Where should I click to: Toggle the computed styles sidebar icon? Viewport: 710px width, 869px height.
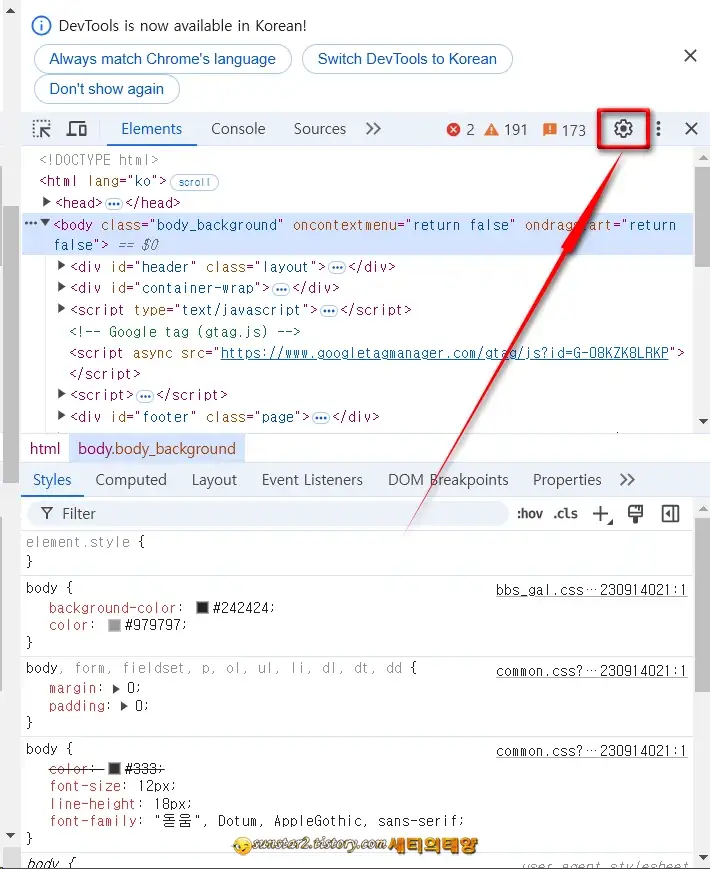coord(670,514)
